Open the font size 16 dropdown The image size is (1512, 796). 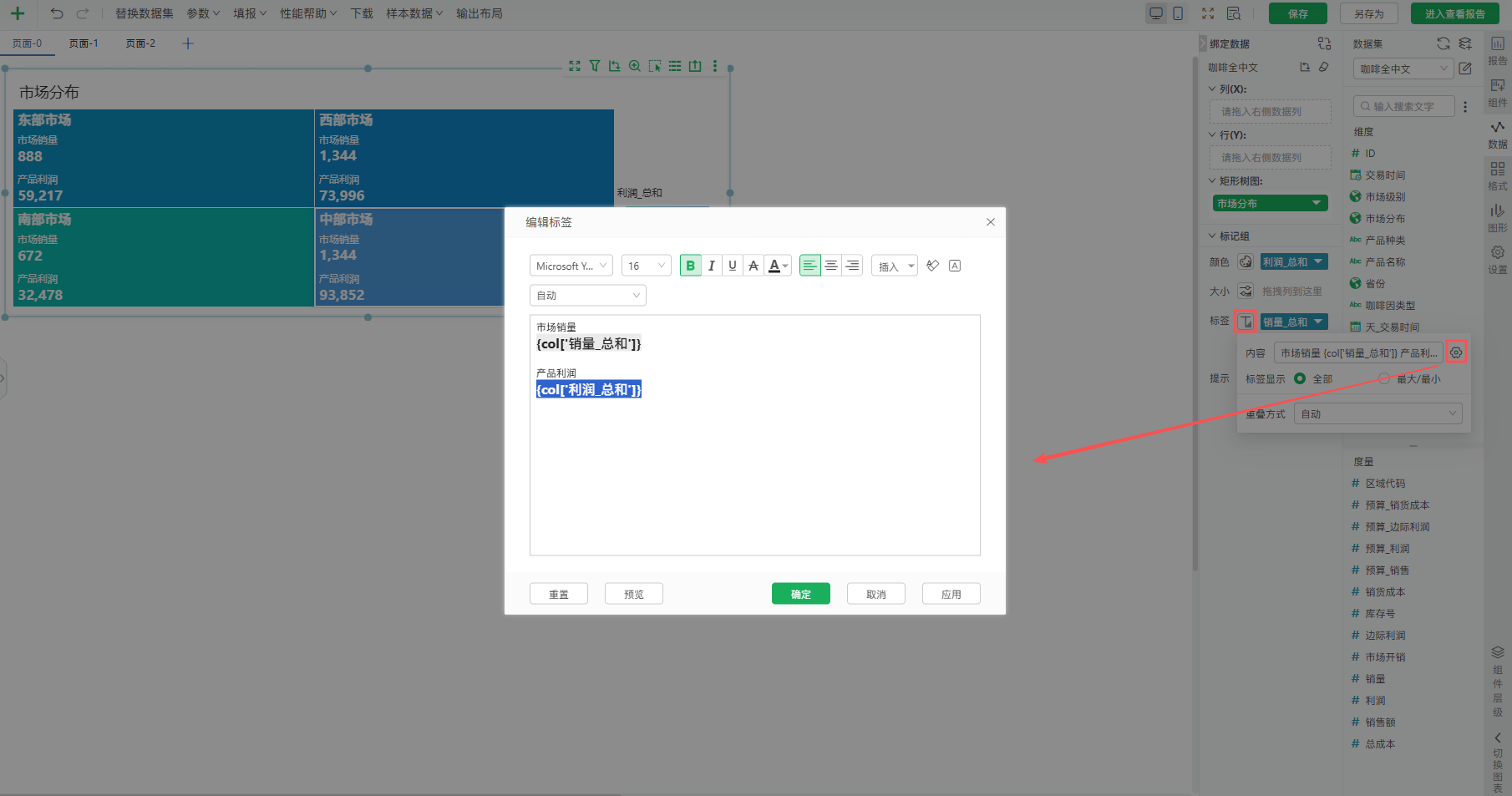point(646,266)
